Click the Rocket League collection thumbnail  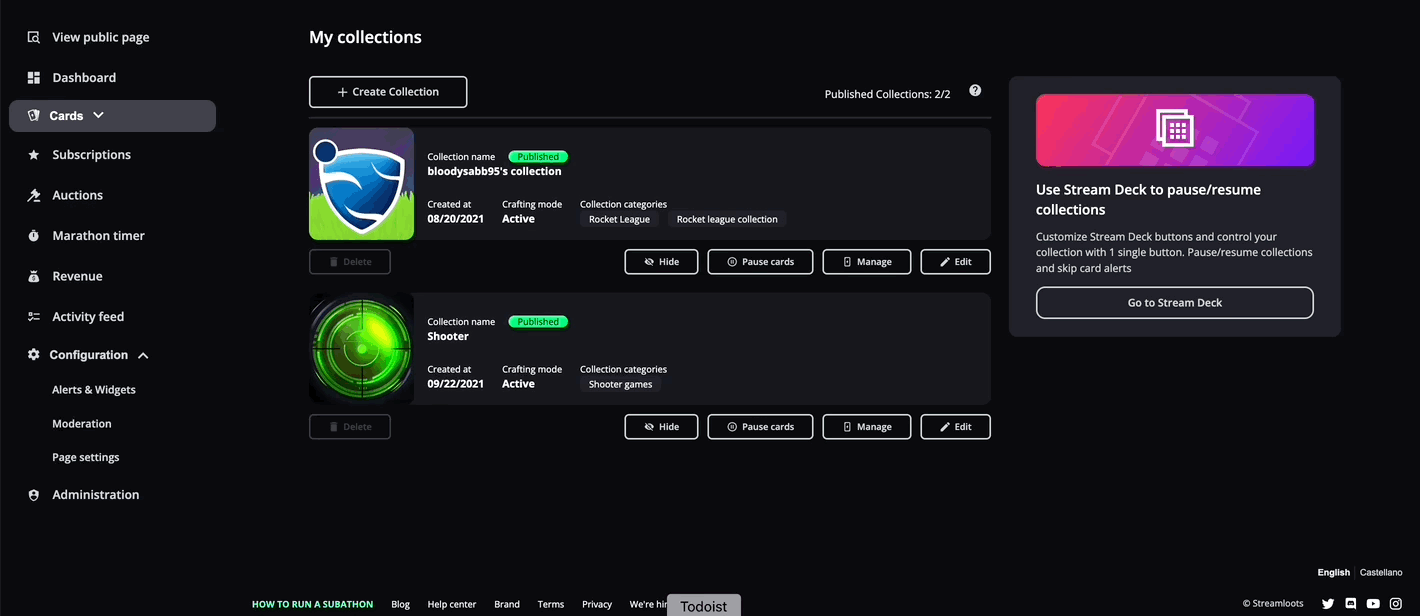coord(361,184)
